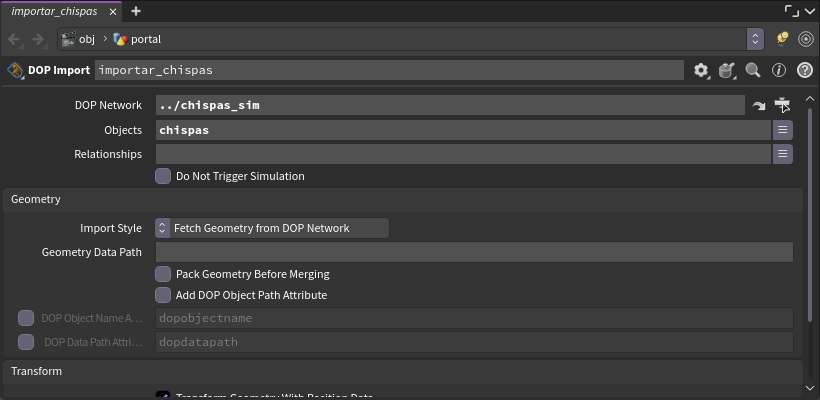Click the portal node icon in the path

121,39
